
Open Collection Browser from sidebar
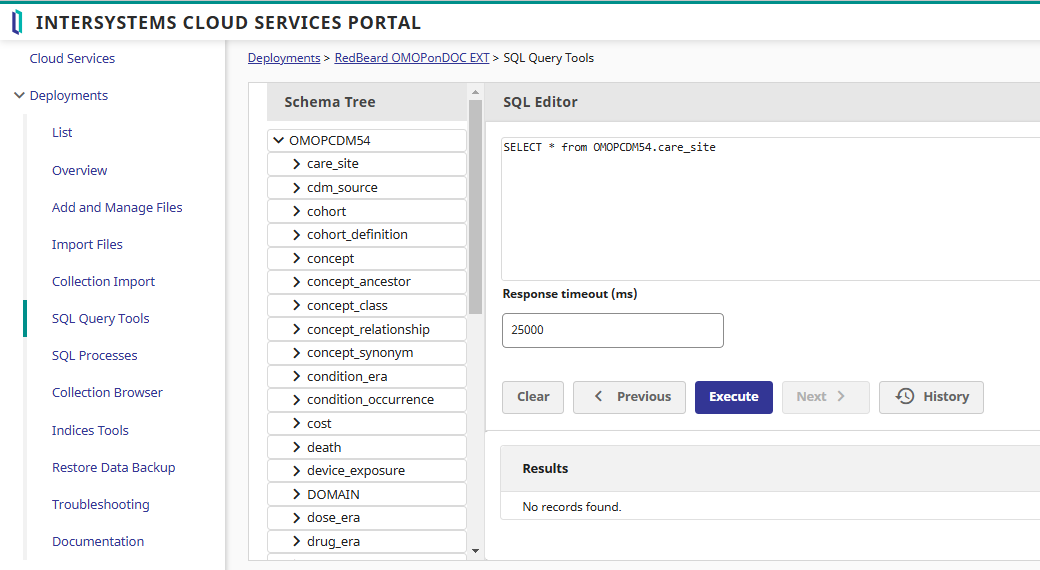[107, 393]
